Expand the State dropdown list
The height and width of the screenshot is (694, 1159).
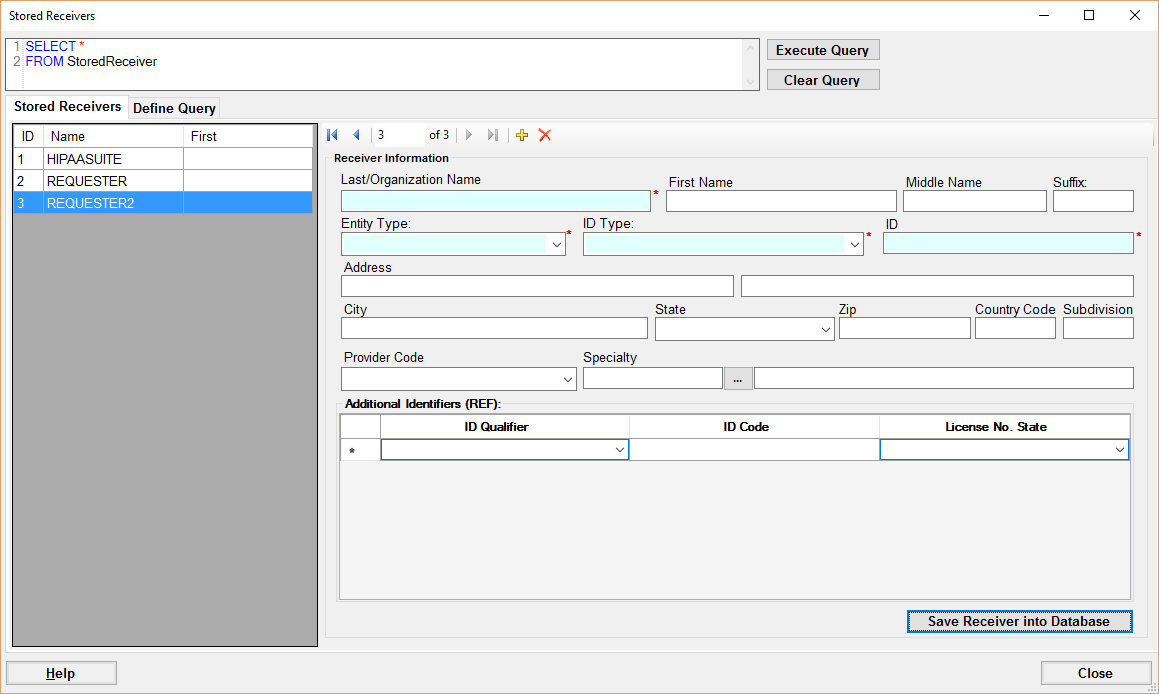click(x=825, y=329)
